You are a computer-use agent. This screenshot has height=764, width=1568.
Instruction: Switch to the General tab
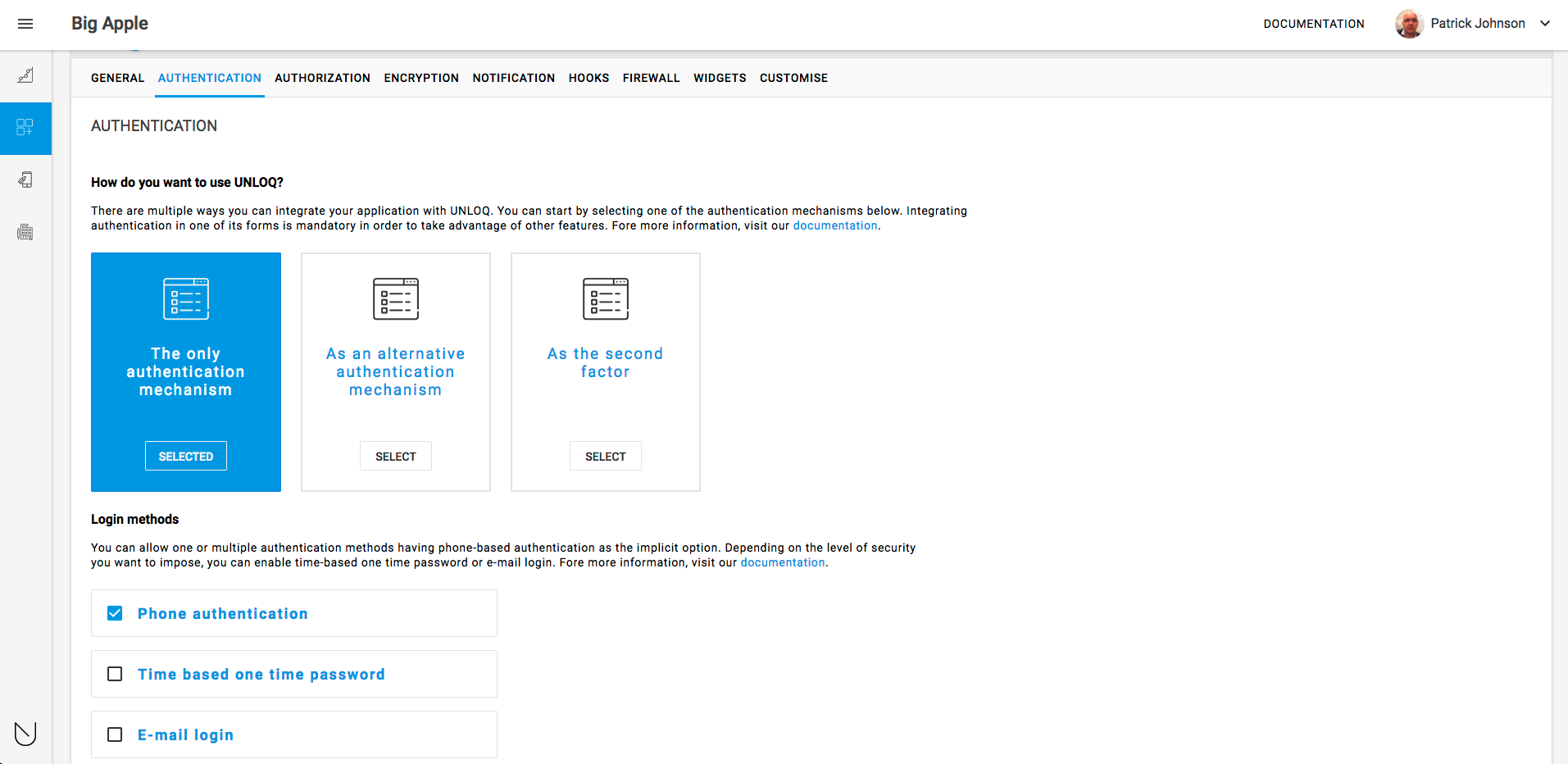pyautogui.click(x=117, y=78)
